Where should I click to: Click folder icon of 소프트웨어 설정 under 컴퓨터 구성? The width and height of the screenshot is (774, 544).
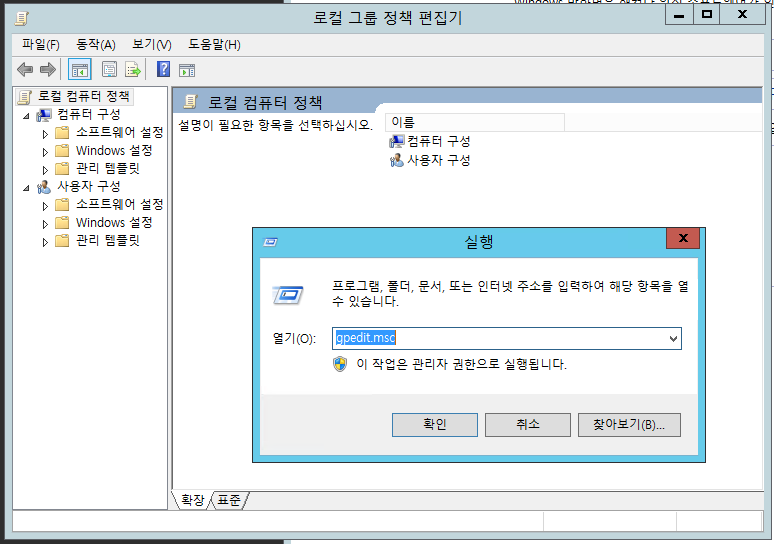click(x=62, y=132)
